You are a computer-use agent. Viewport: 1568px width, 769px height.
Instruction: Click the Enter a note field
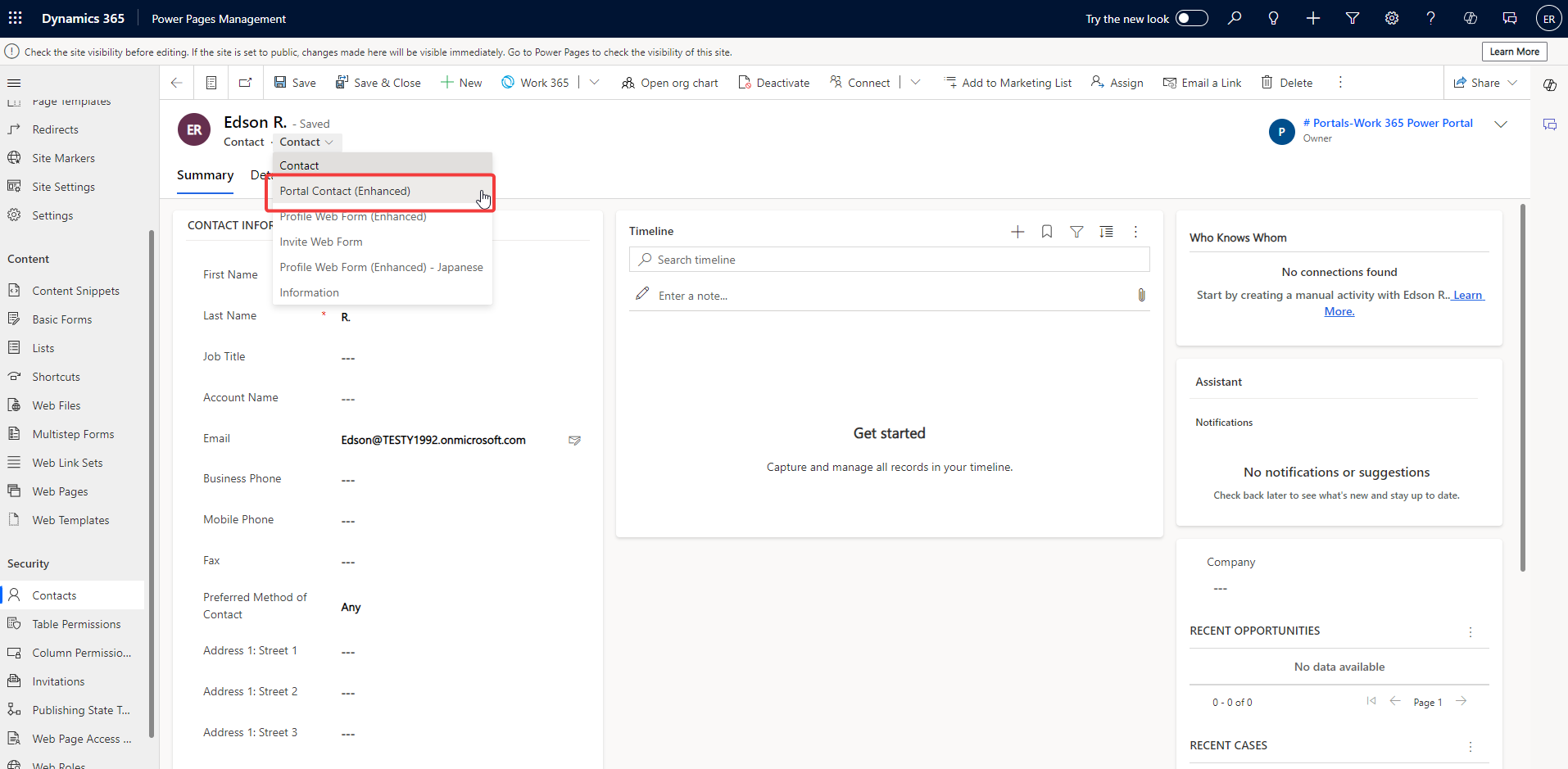pyautogui.click(x=890, y=296)
